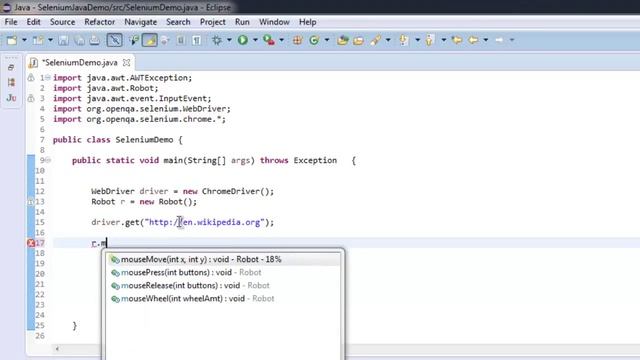
Task: Open the Window menu
Action: 274,22
